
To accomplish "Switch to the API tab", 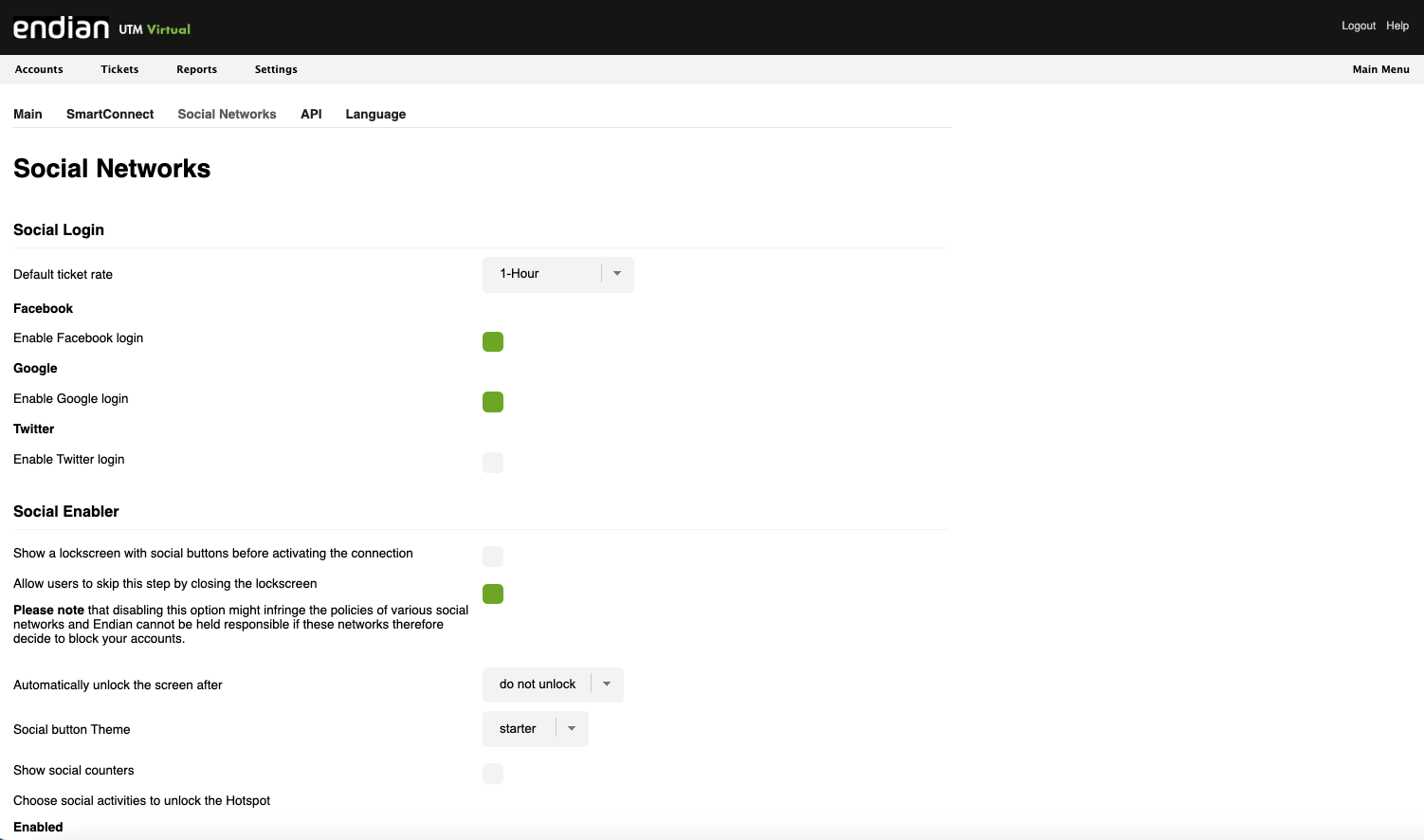I will pyautogui.click(x=311, y=114).
